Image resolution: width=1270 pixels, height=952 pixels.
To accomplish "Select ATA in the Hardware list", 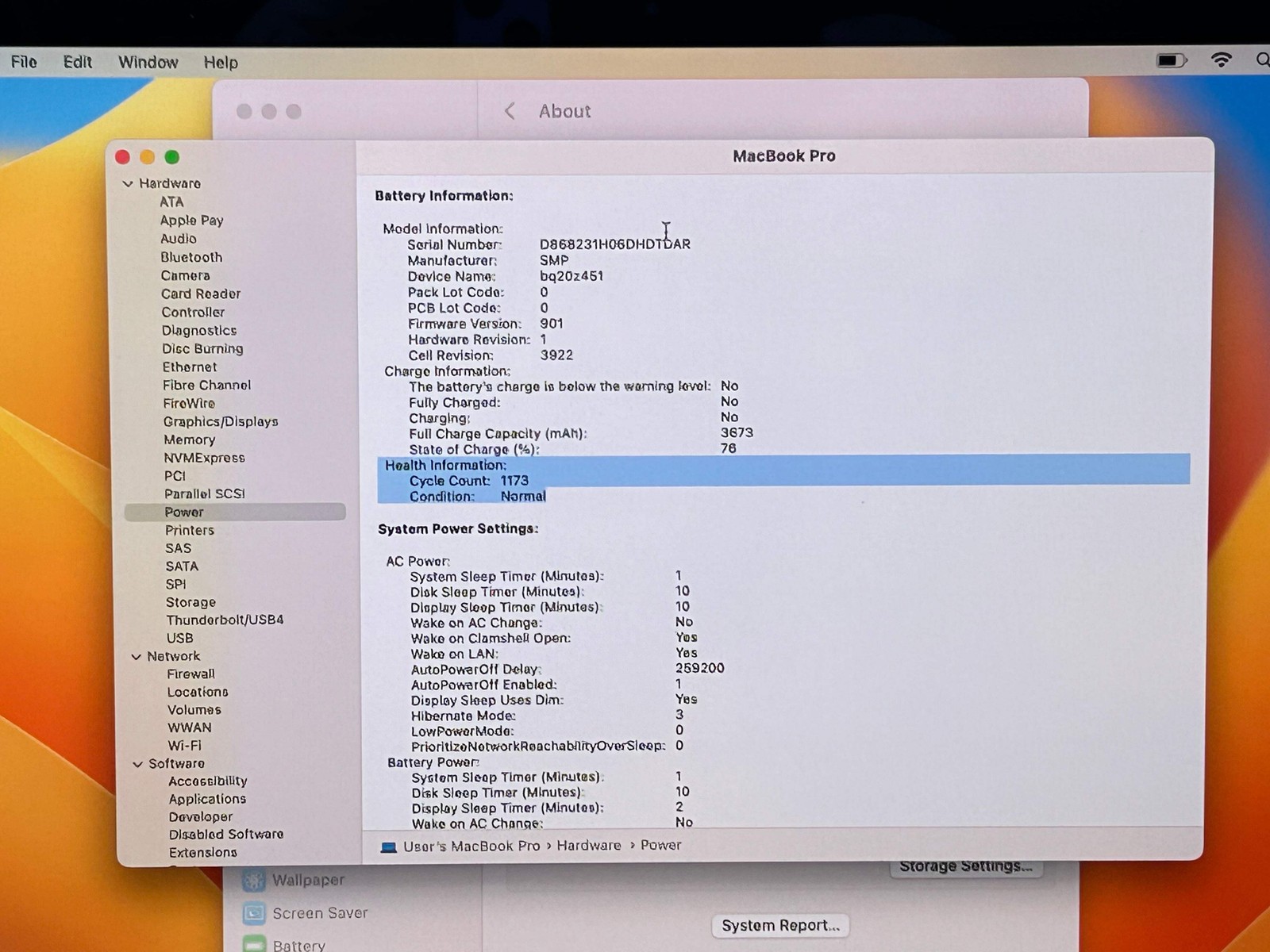I will point(171,202).
